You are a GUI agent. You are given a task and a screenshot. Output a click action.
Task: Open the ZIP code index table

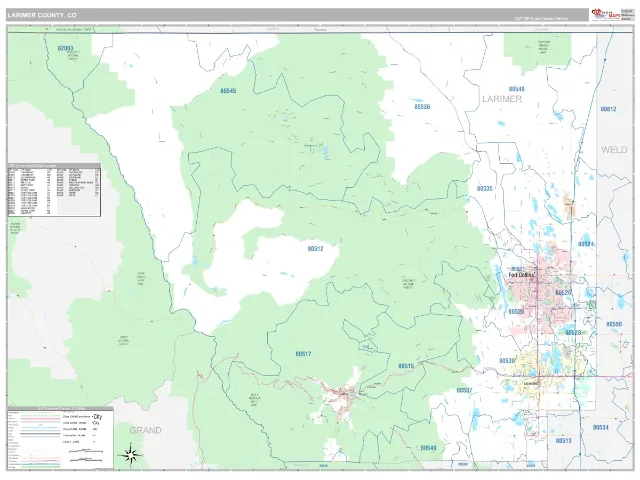coord(54,190)
